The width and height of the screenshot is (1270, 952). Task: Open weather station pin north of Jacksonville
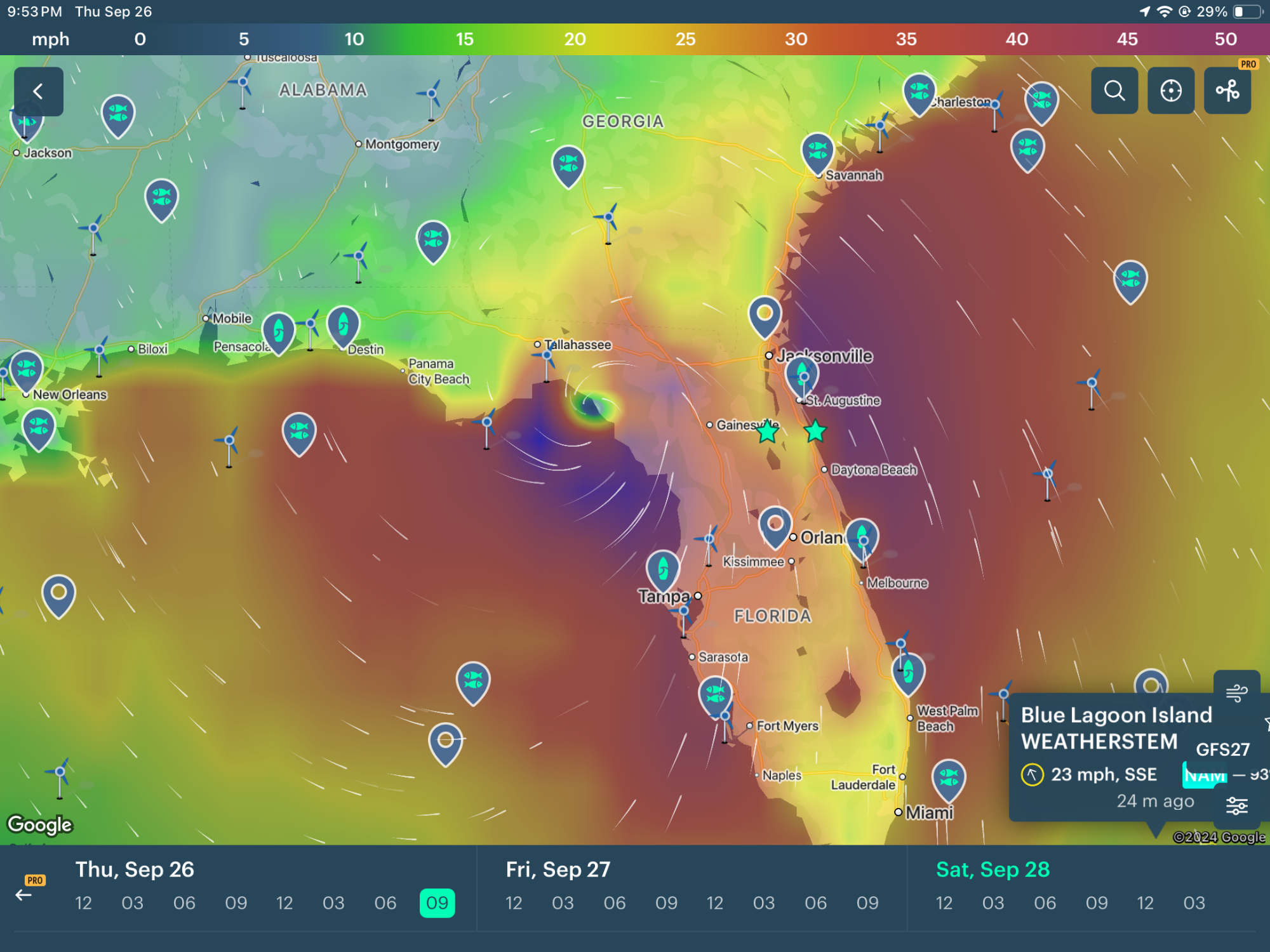pos(765,316)
